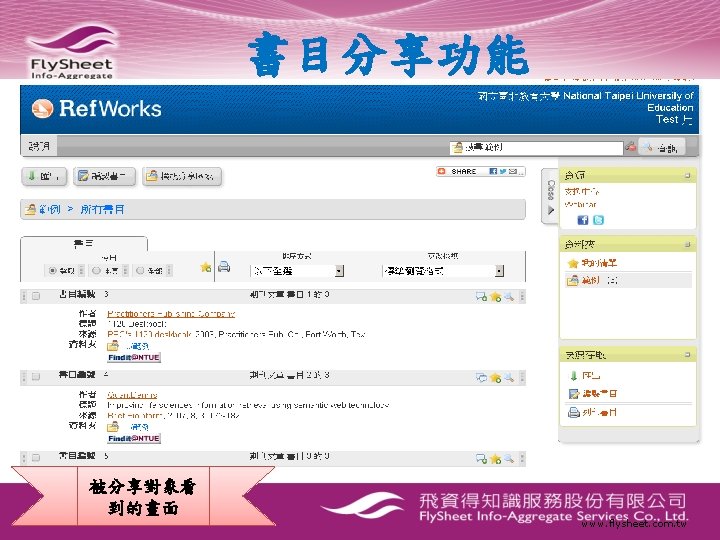Select the middle 本頁 page radio button
720x540 pixels.
[x=96, y=270]
